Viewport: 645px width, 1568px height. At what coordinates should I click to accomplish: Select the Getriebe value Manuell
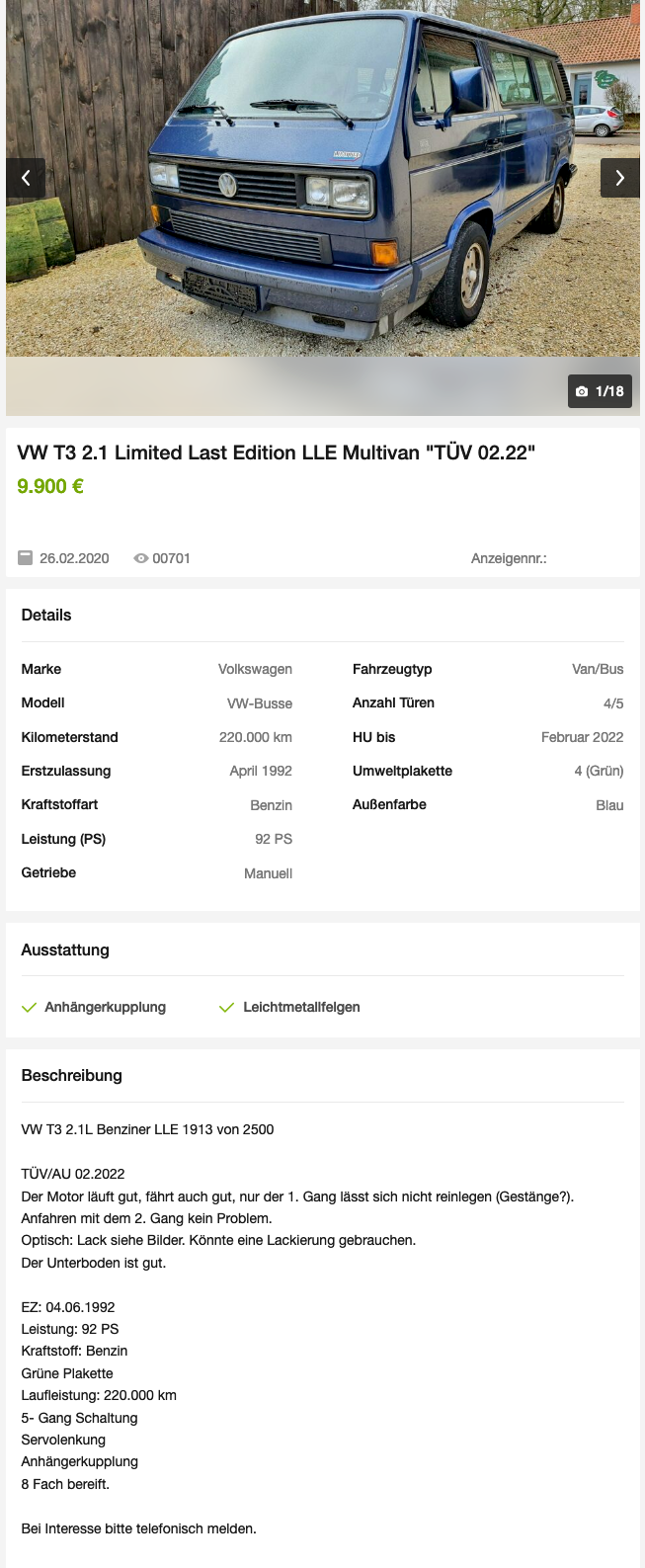tap(268, 873)
